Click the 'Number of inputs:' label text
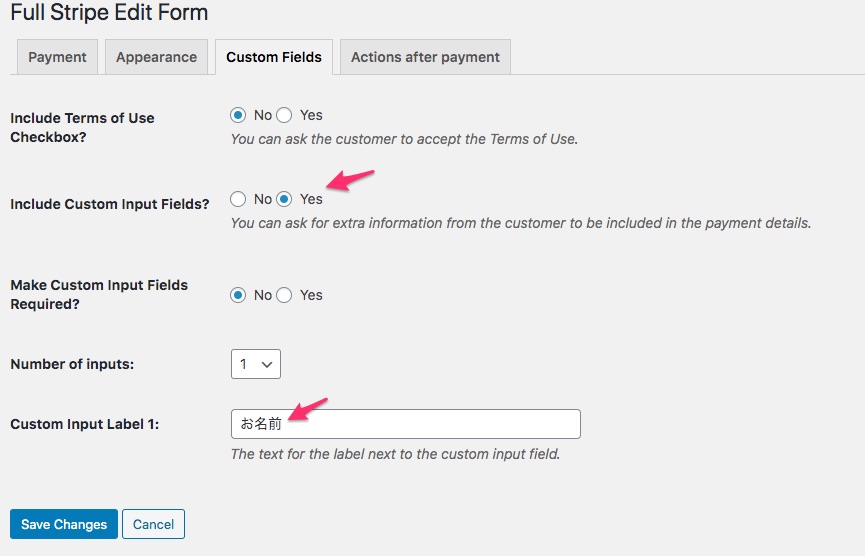Image resolution: width=865 pixels, height=556 pixels. pos(72,364)
